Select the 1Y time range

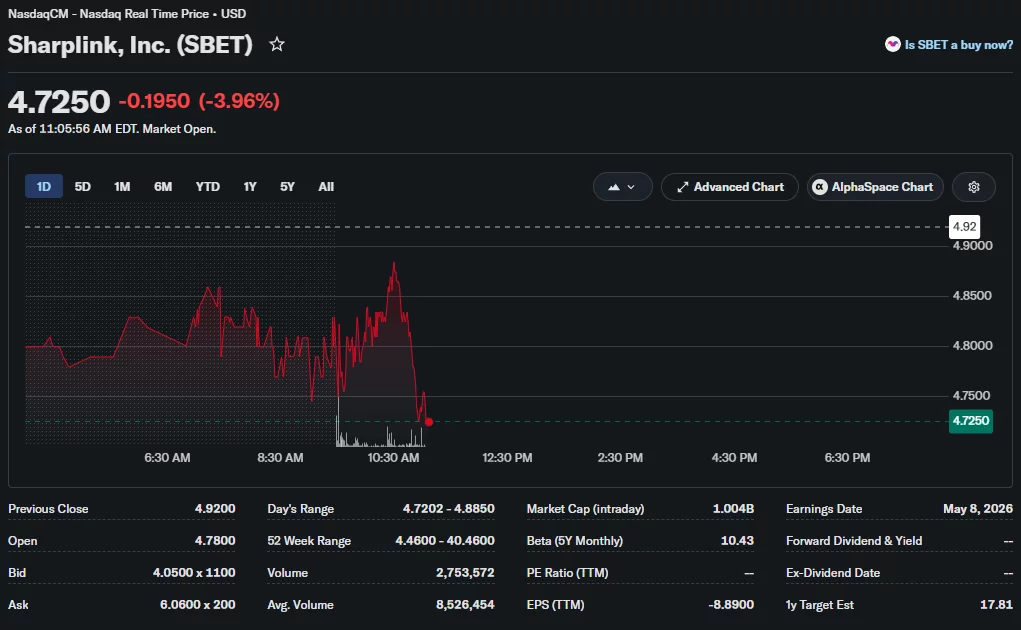(x=250, y=187)
